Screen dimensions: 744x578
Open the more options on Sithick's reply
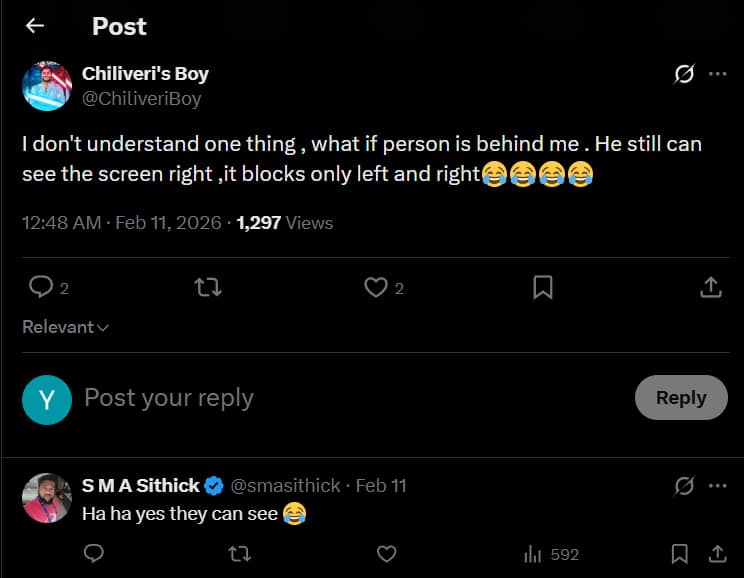pyautogui.click(x=717, y=486)
